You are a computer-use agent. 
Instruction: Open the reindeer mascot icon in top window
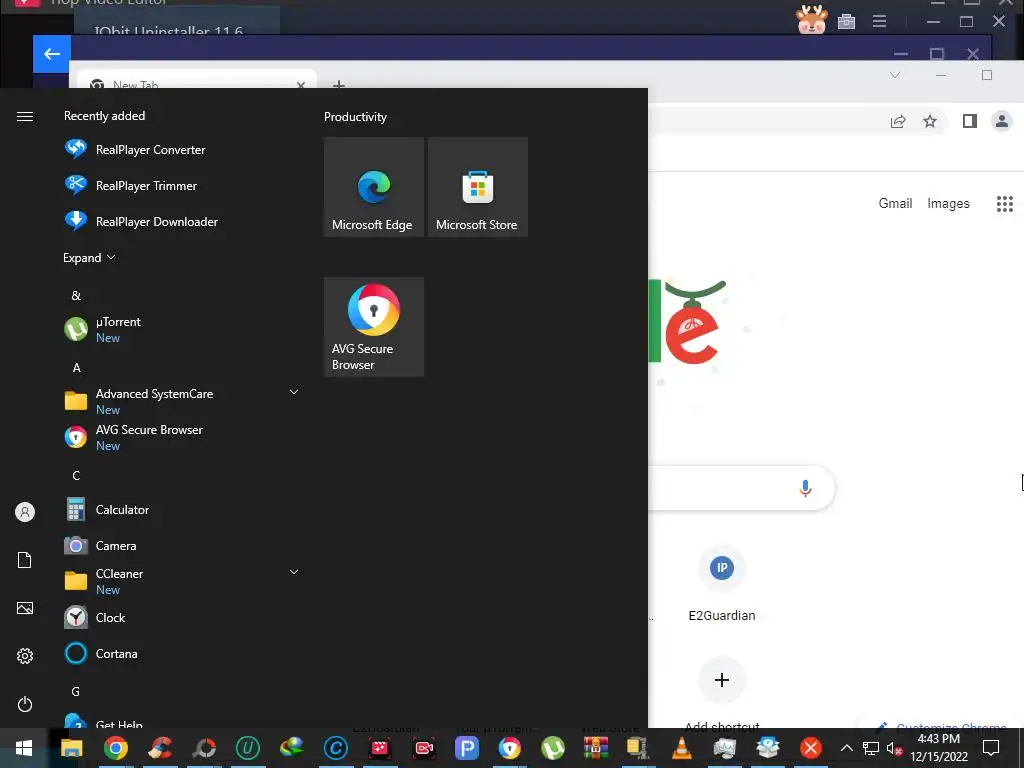[x=812, y=20]
